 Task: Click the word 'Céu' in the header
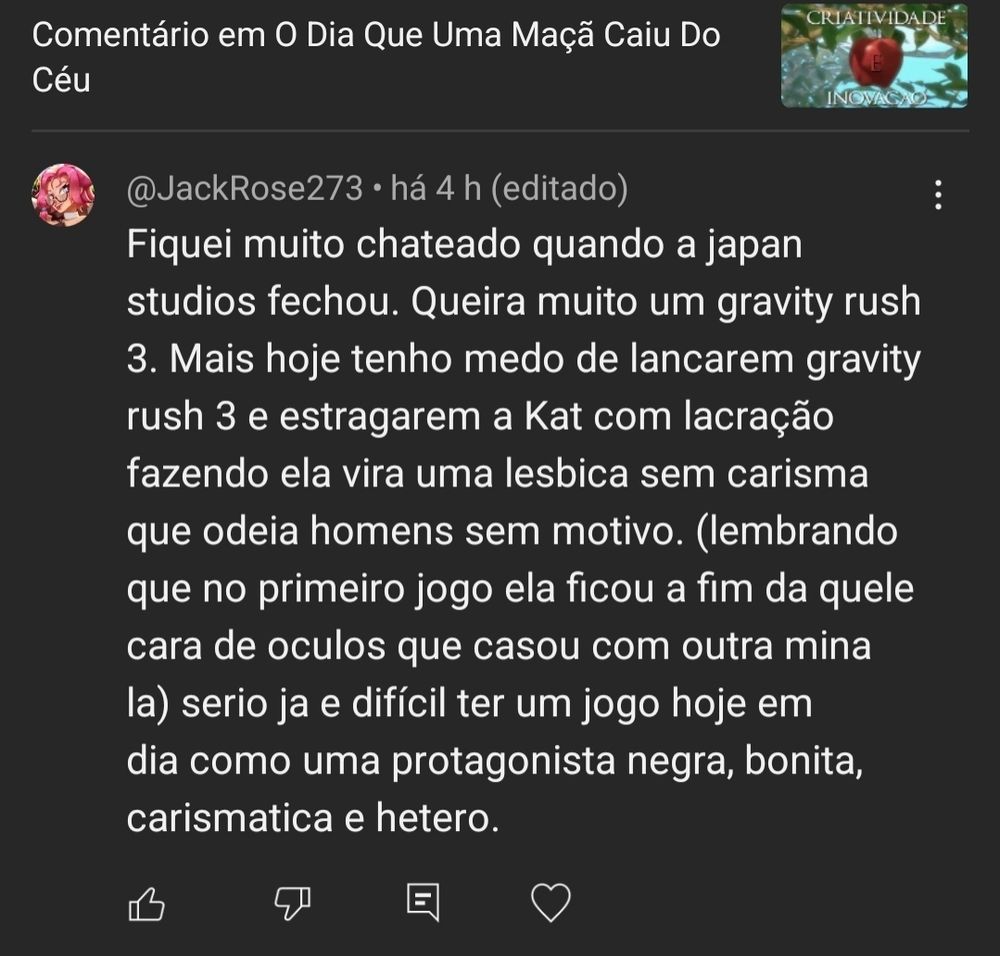coord(61,80)
